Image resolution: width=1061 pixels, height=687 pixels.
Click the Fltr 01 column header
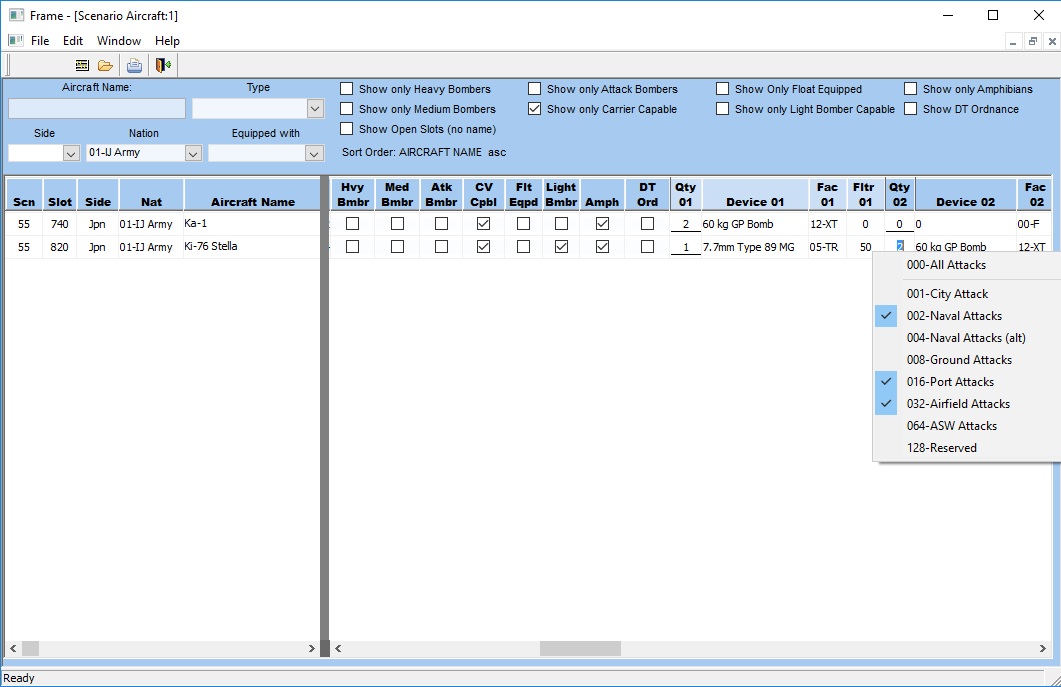click(865, 195)
